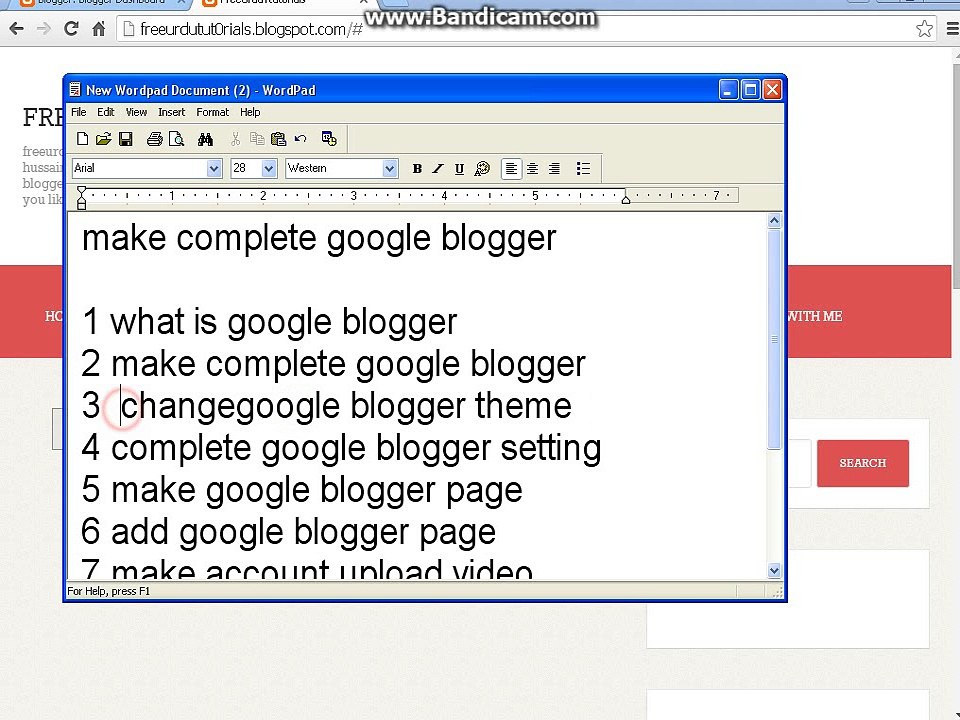The width and height of the screenshot is (960, 720).
Task: Click the line '1 what is google blogger'
Action: click(269, 322)
